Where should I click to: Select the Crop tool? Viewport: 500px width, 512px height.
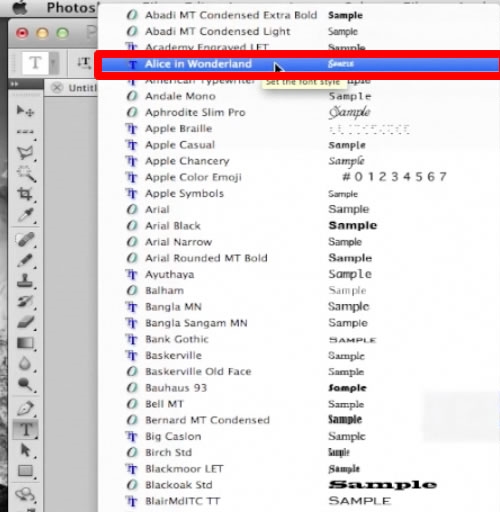point(26,194)
